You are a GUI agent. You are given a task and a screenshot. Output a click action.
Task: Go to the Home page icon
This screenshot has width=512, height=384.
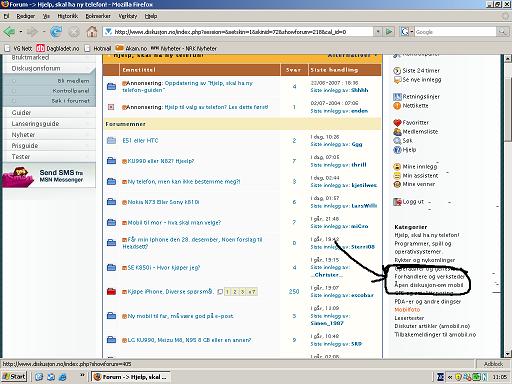point(92,32)
